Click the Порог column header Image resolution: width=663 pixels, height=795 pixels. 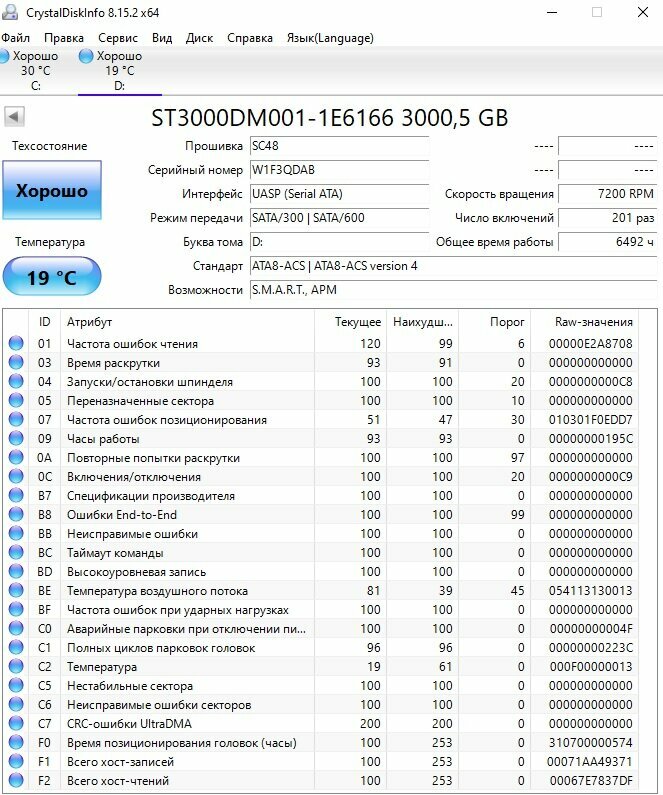[x=495, y=322]
